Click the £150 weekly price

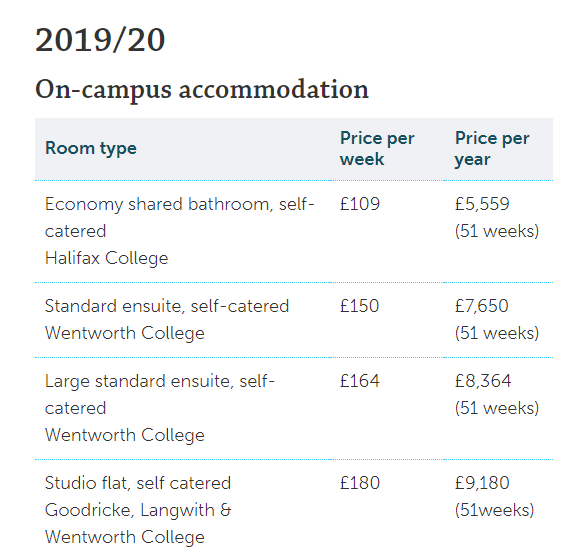pyautogui.click(x=359, y=306)
